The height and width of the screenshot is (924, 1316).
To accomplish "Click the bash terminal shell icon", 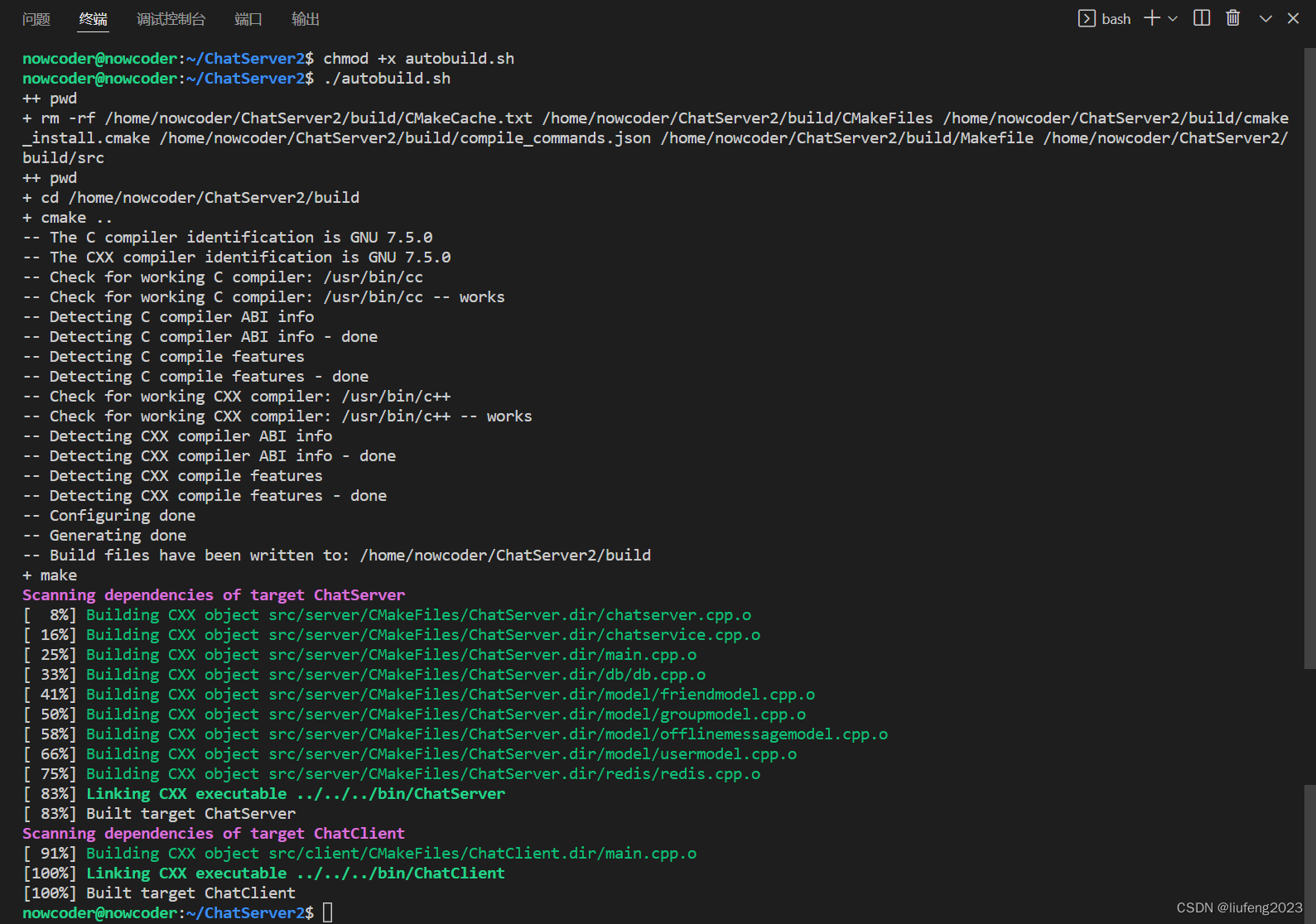I will (x=1087, y=18).
